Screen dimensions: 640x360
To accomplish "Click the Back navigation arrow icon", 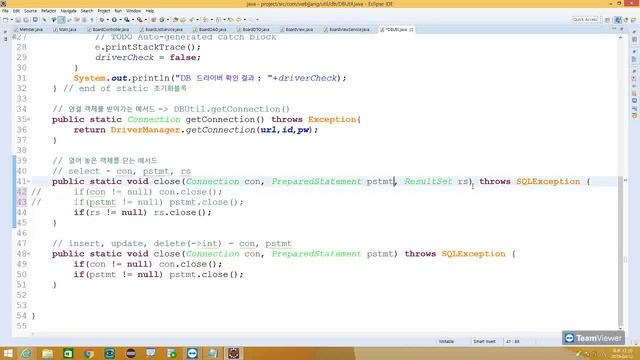I will click(238, 20).
